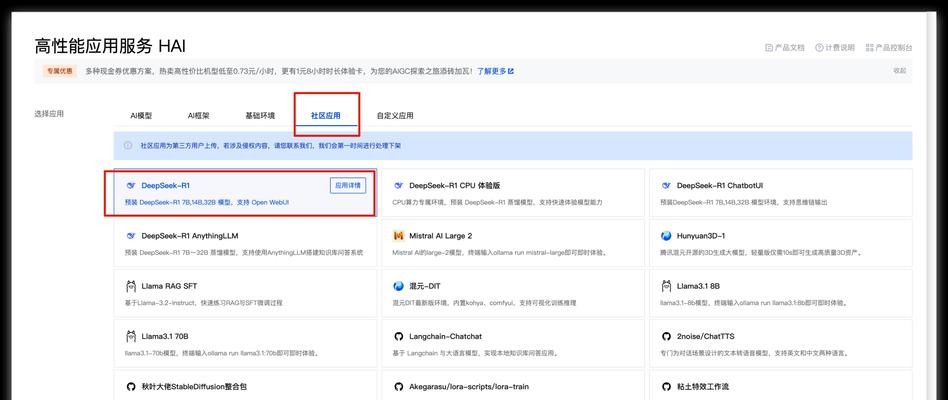Click the 2noise/ChatTTS card title
This screenshot has width=948, height=400.
pyautogui.click(x=706, y=336)
